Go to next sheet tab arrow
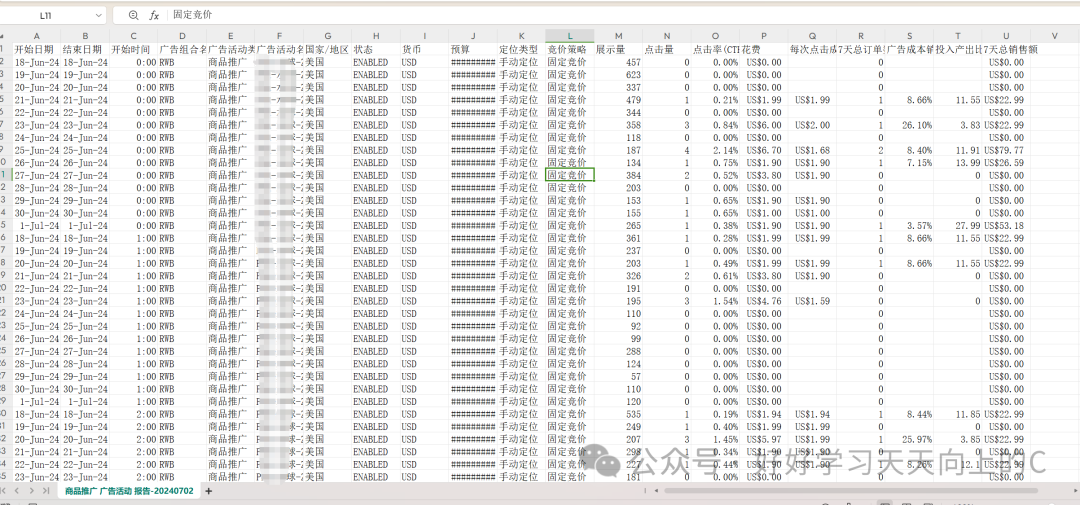This screenshot has height=505, width=1080. (x=32, y=491)
